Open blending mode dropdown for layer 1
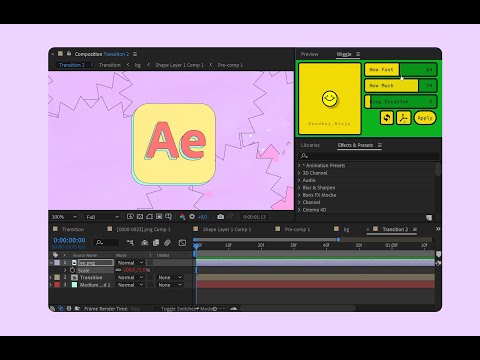The height and width of the screenshot is (360, 480). 130,263
